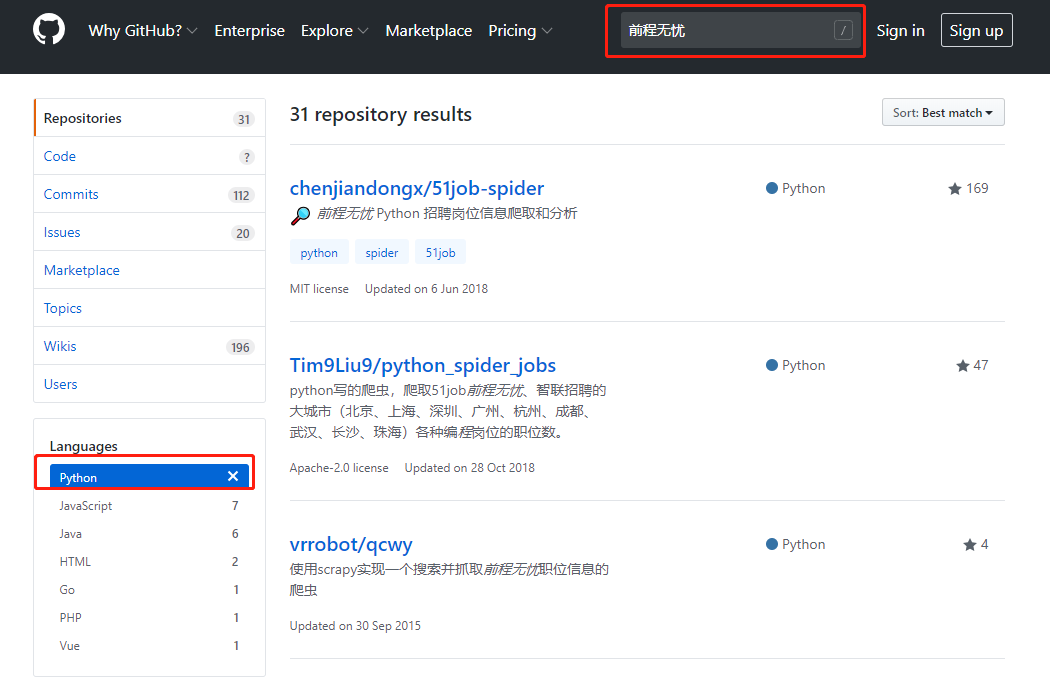
Task: Expand the Pricing dropdown menu
Action: 520,31
